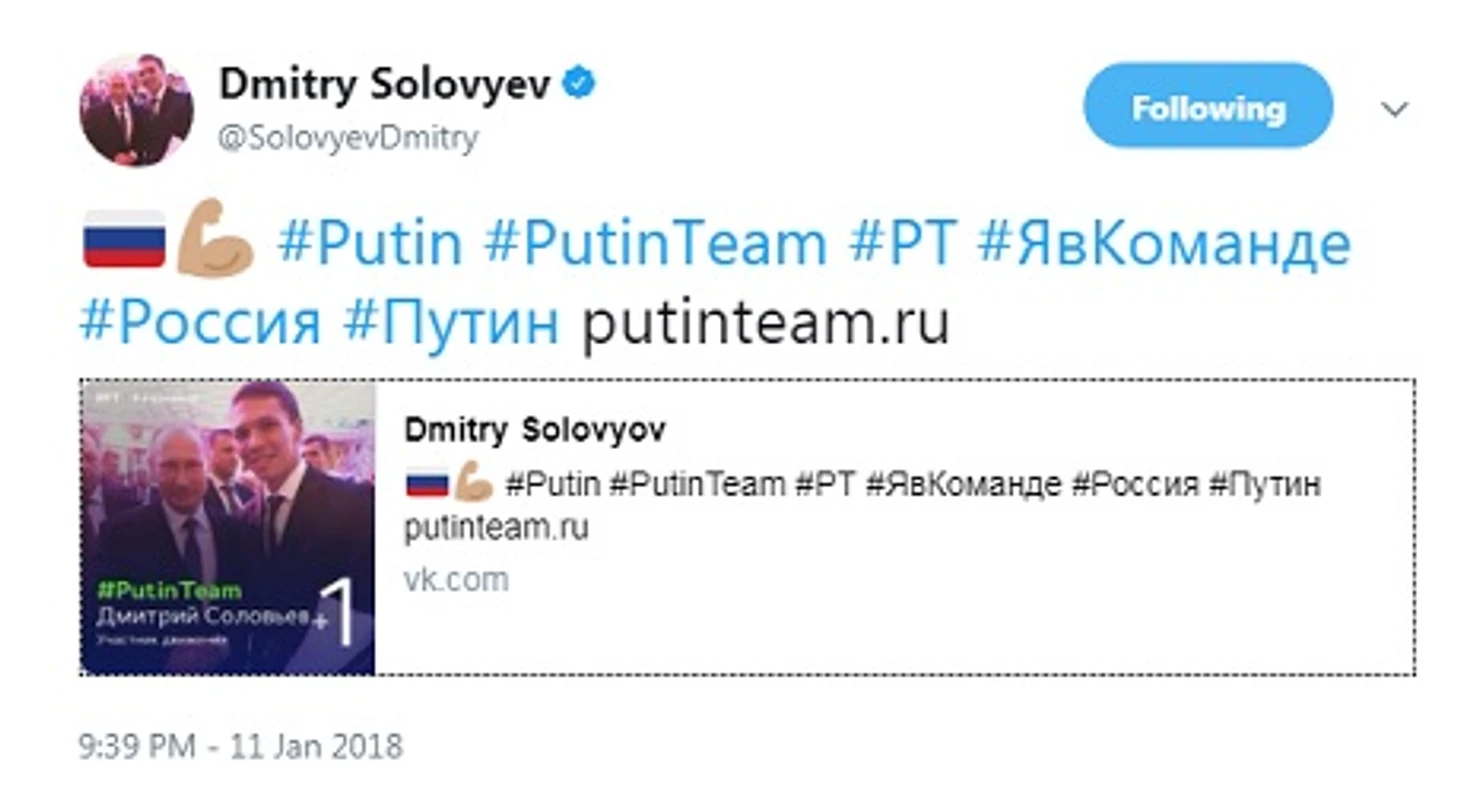
Task: Open the #ЯвКоманде hashtag
Action: 1164,243
